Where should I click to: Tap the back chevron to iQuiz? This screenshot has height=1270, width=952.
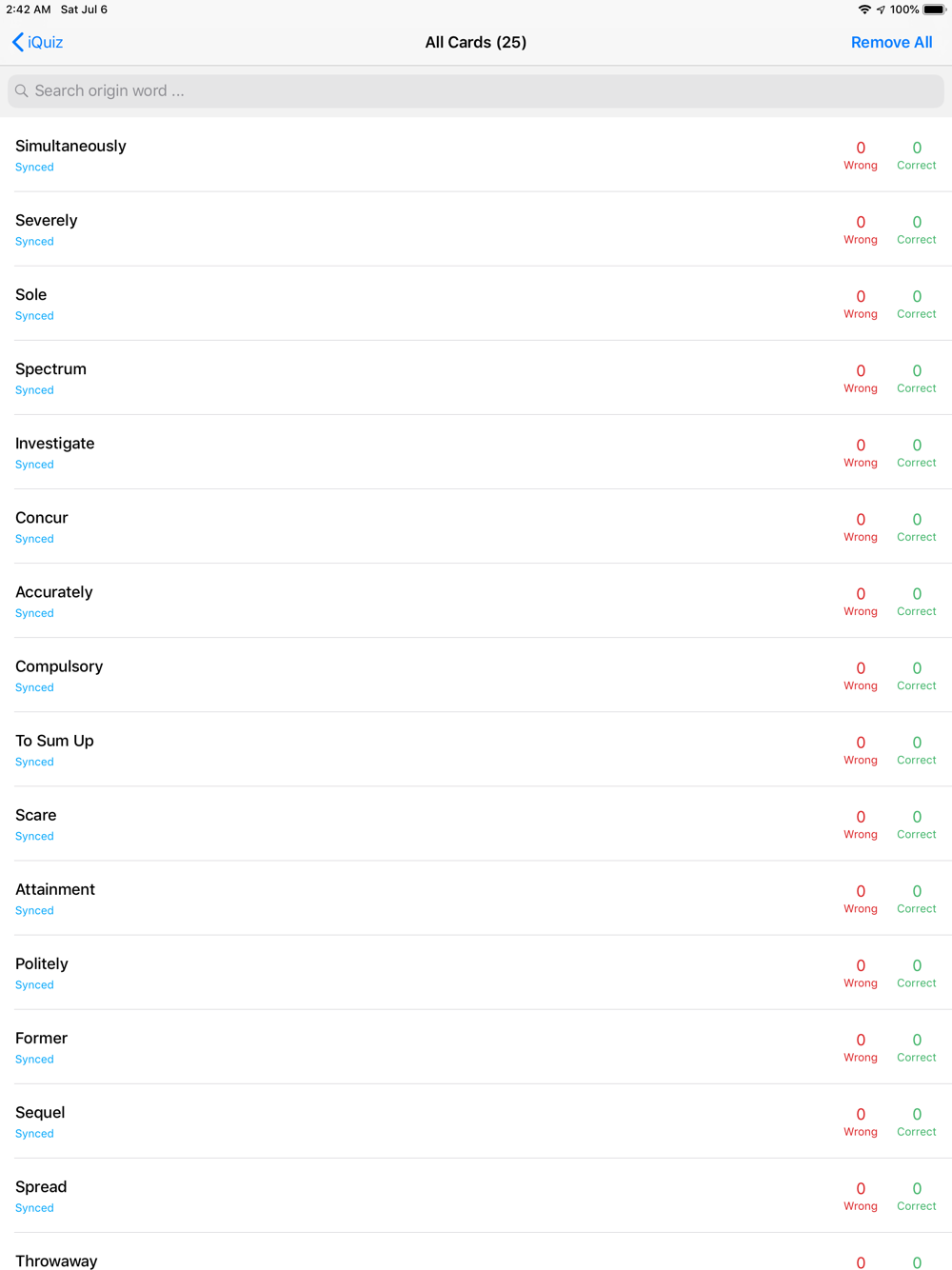click(18, 42)
